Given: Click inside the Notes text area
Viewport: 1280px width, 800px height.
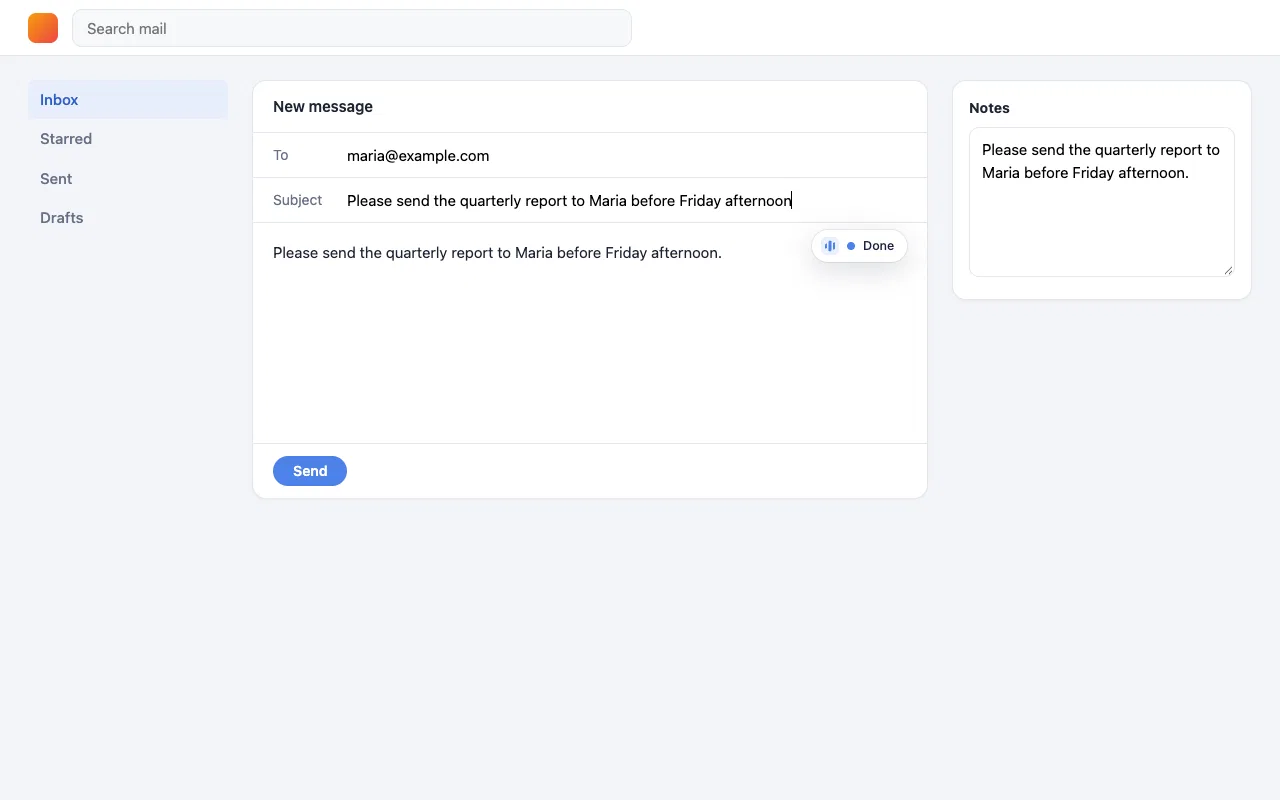Looking at the screenshot, I should click(x=1102, y=202).
